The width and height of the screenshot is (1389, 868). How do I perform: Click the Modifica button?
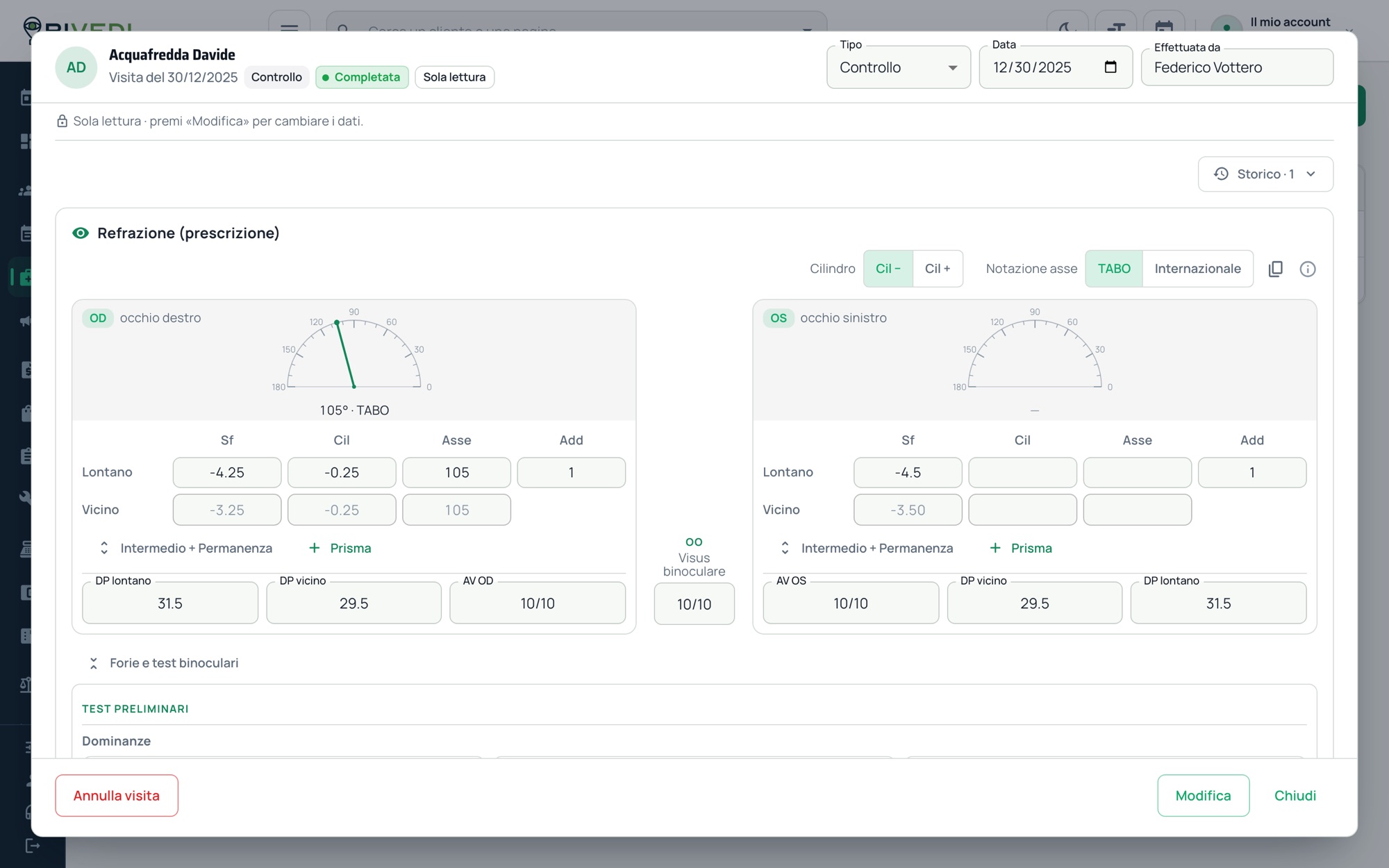point(1203,796)
